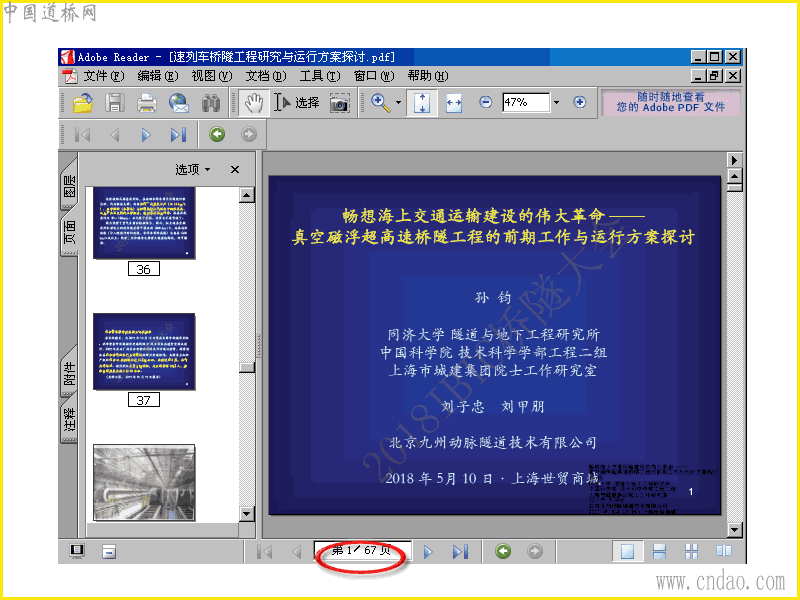Open the zoom percentage dropdown arrow
Image resolution: width=800 pixels, height=600 pixels.
point(557,103)
